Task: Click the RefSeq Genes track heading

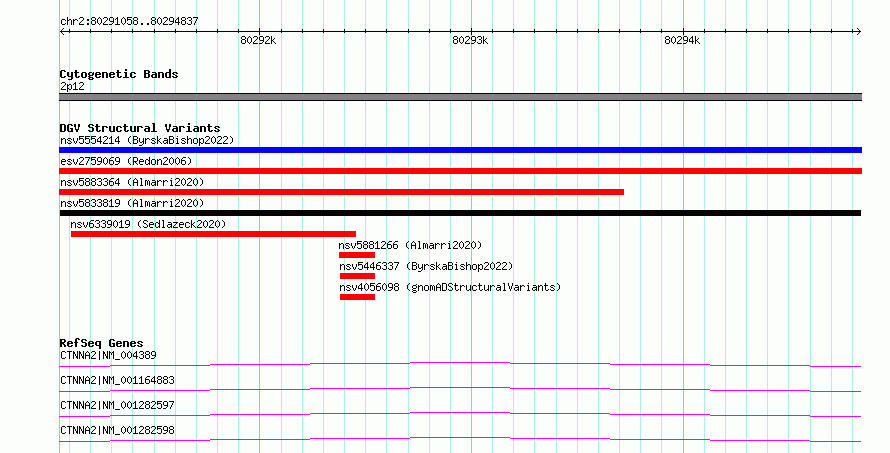Action: tap(101, 343)
